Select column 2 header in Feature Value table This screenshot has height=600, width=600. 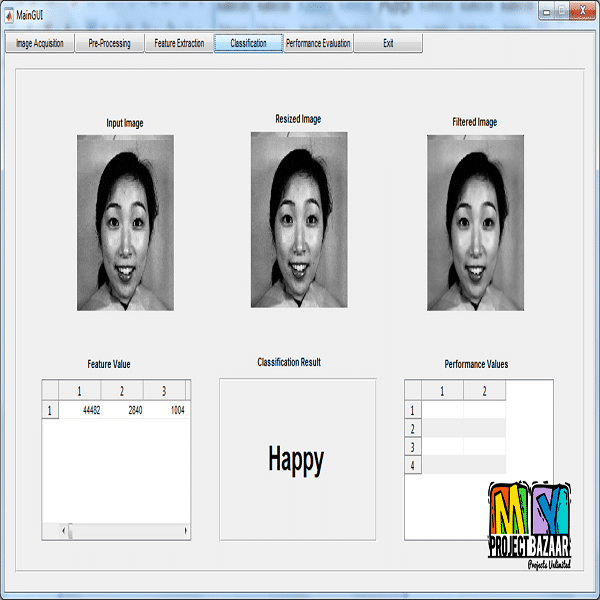(x=122, y=391)
